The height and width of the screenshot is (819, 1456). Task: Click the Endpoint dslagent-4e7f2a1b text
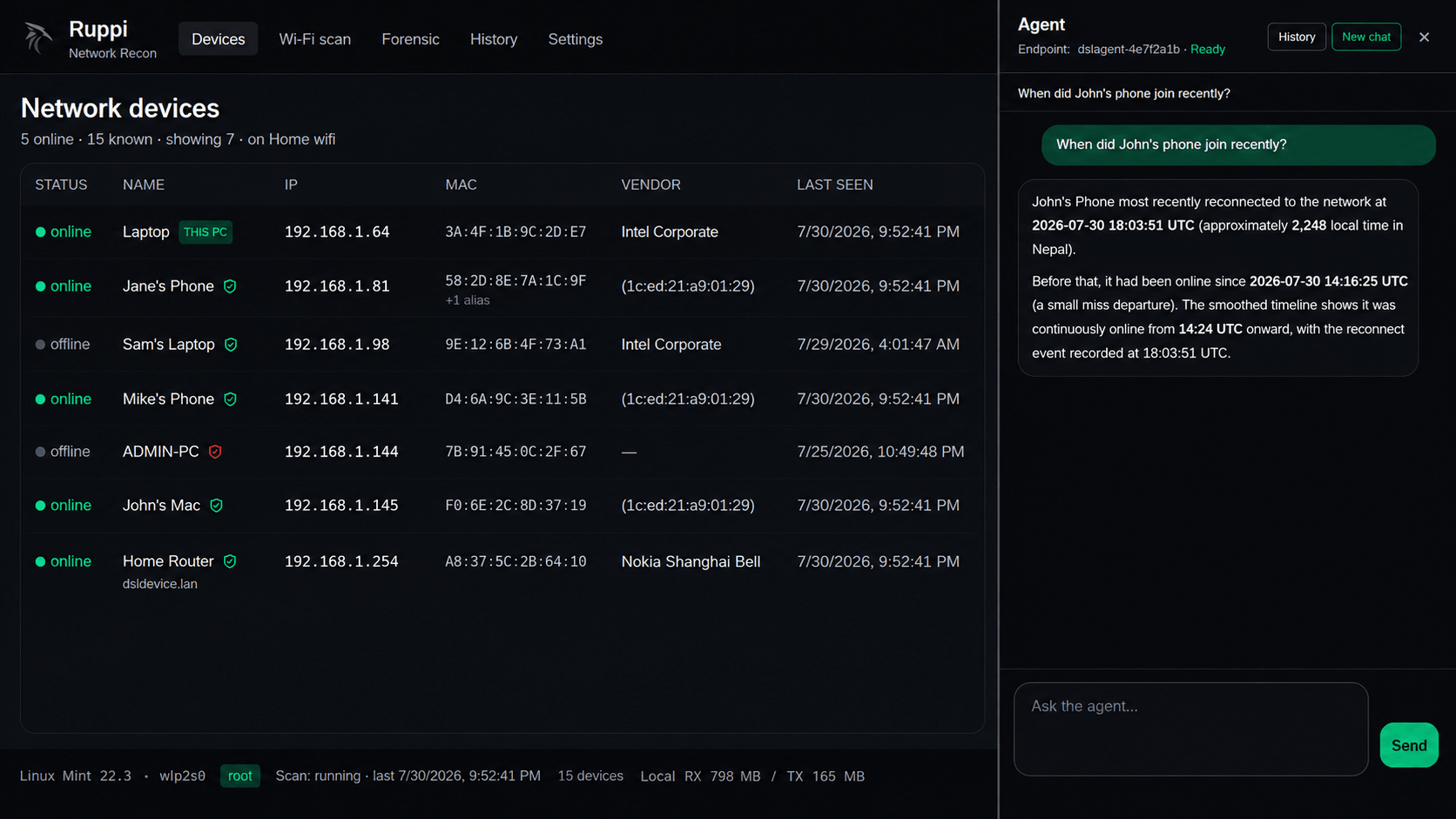click(1099, 50)
